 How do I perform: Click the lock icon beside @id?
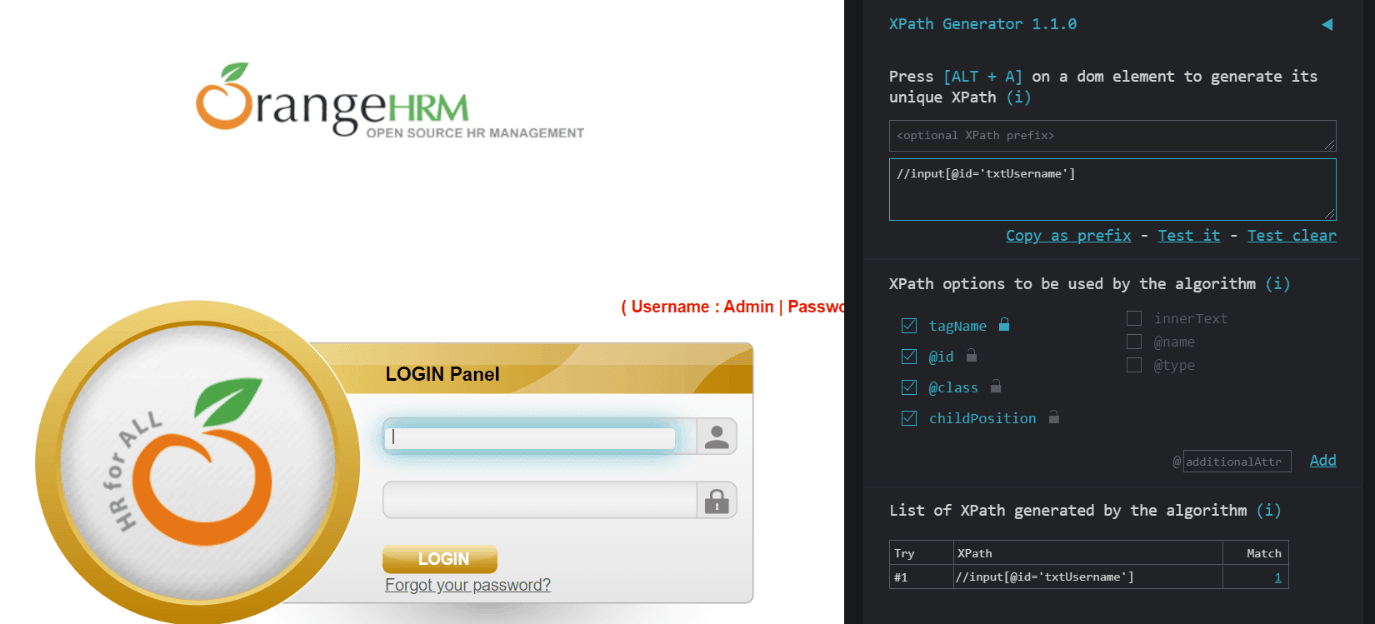point(973,356)
